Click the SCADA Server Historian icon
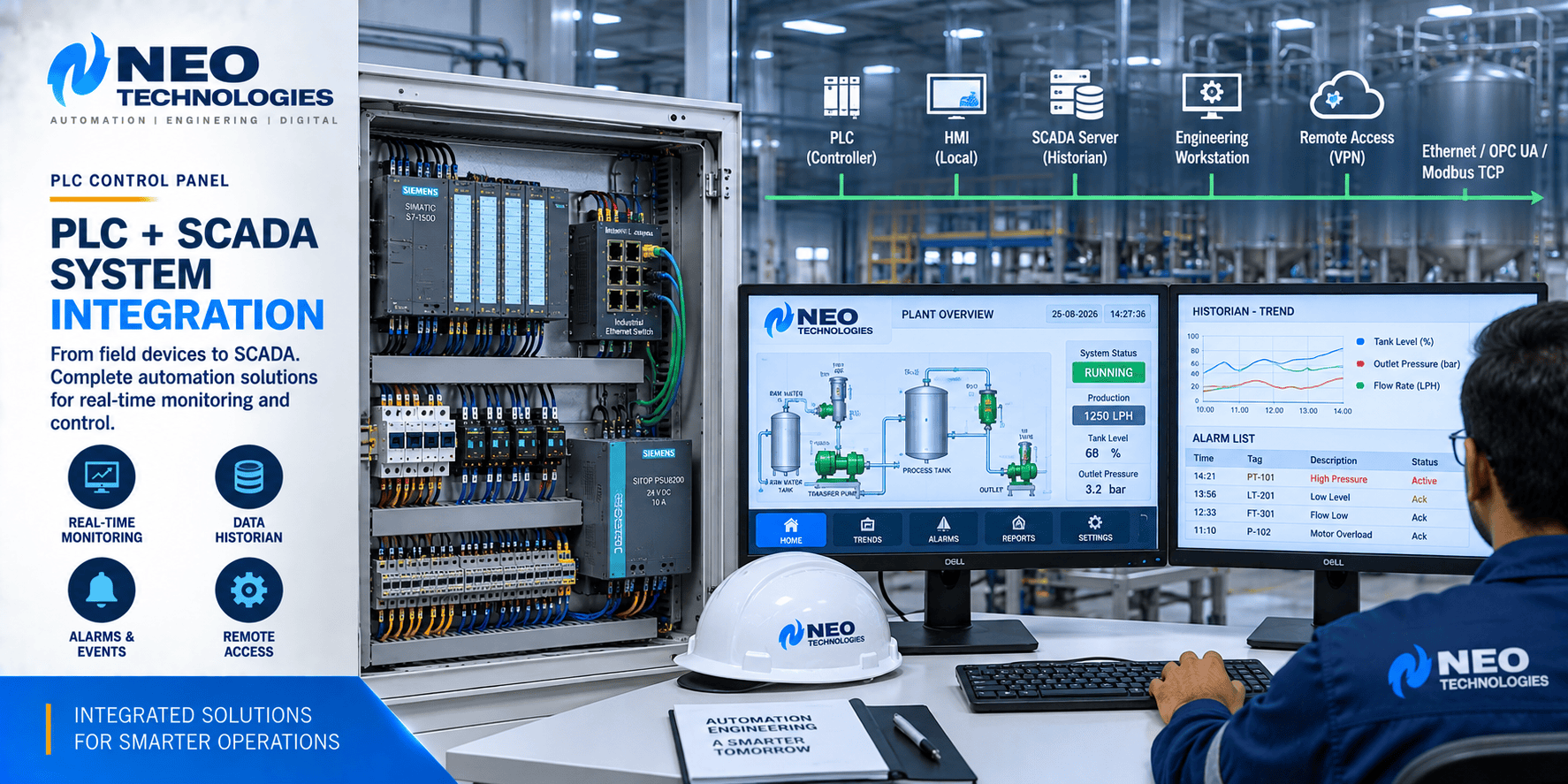Screen dimensions: 1568x784 coord(1076,95)
